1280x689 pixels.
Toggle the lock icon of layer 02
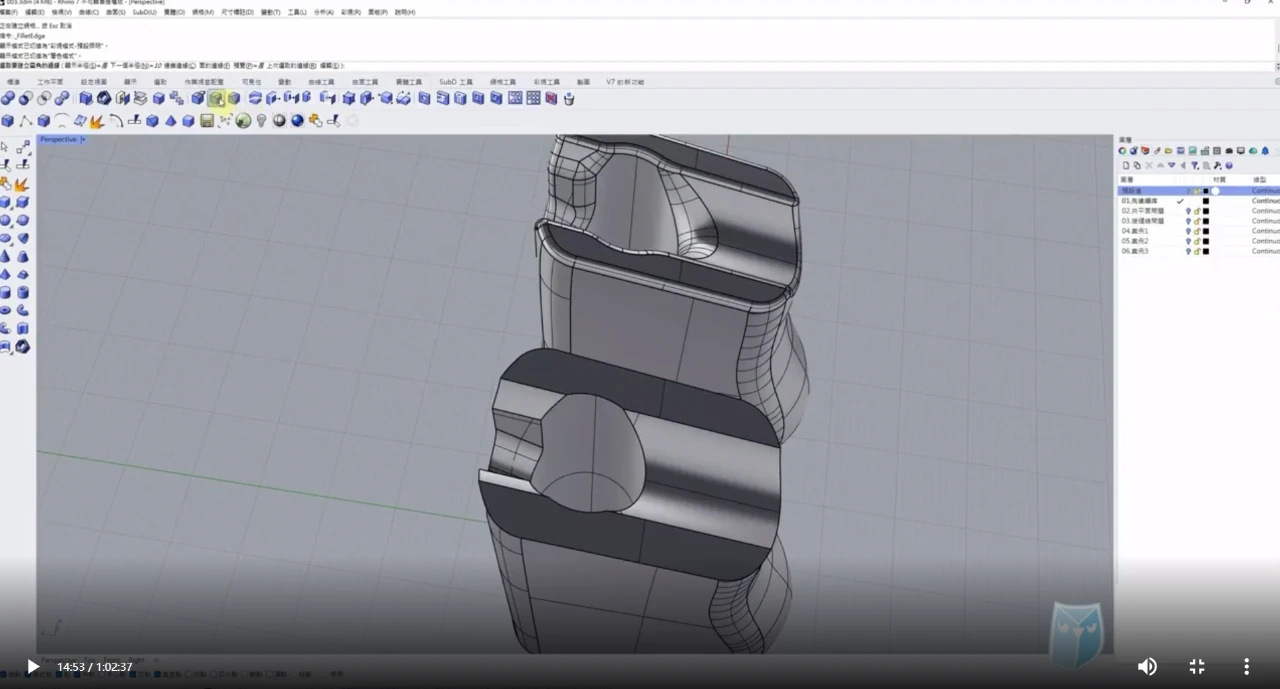pos(1197,211)
